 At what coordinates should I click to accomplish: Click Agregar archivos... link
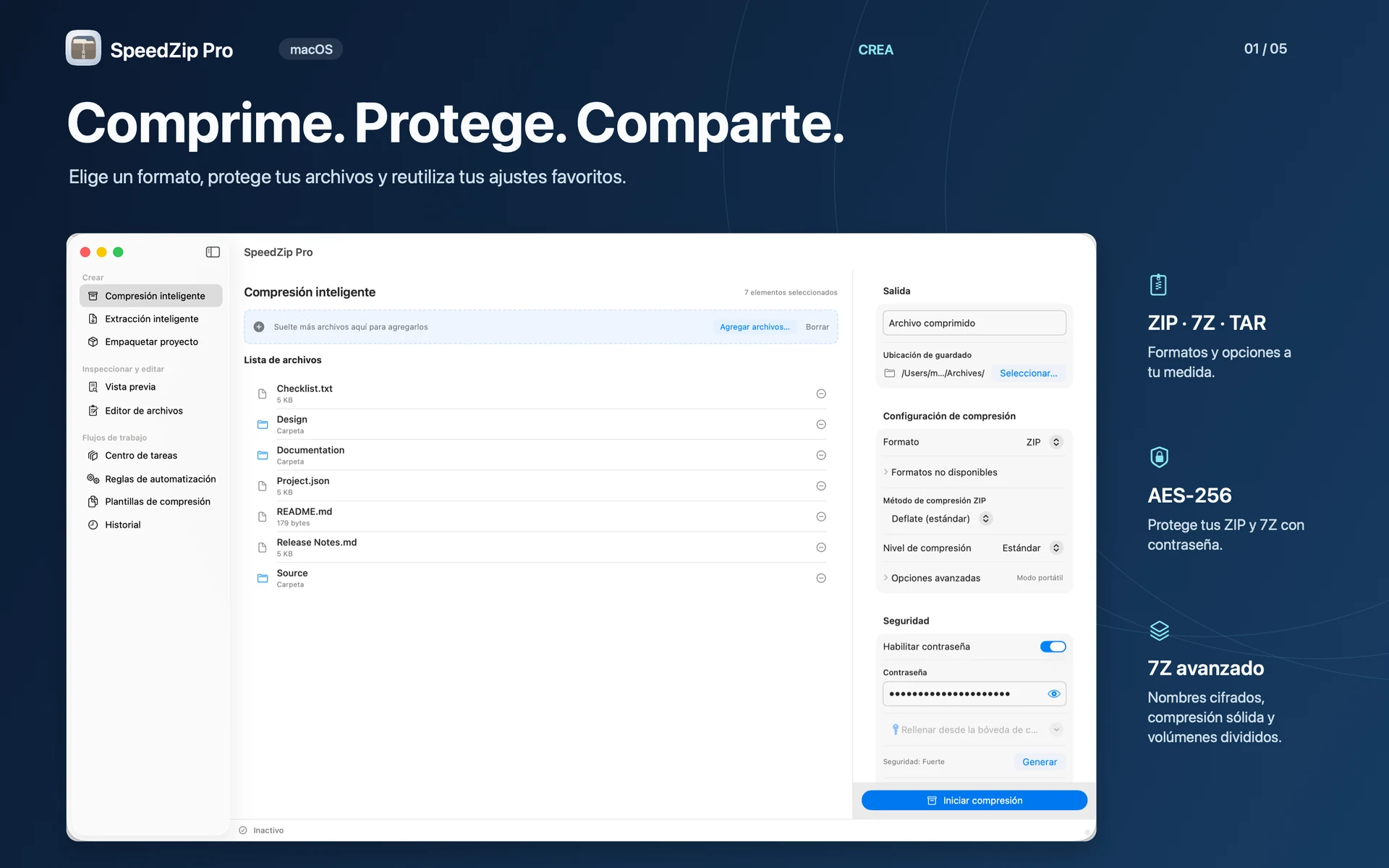coord(755,327)
